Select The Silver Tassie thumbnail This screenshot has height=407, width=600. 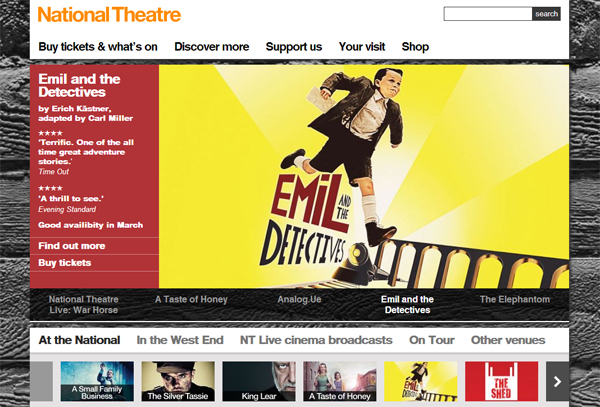pyautogui.click(x=178, y=381)
